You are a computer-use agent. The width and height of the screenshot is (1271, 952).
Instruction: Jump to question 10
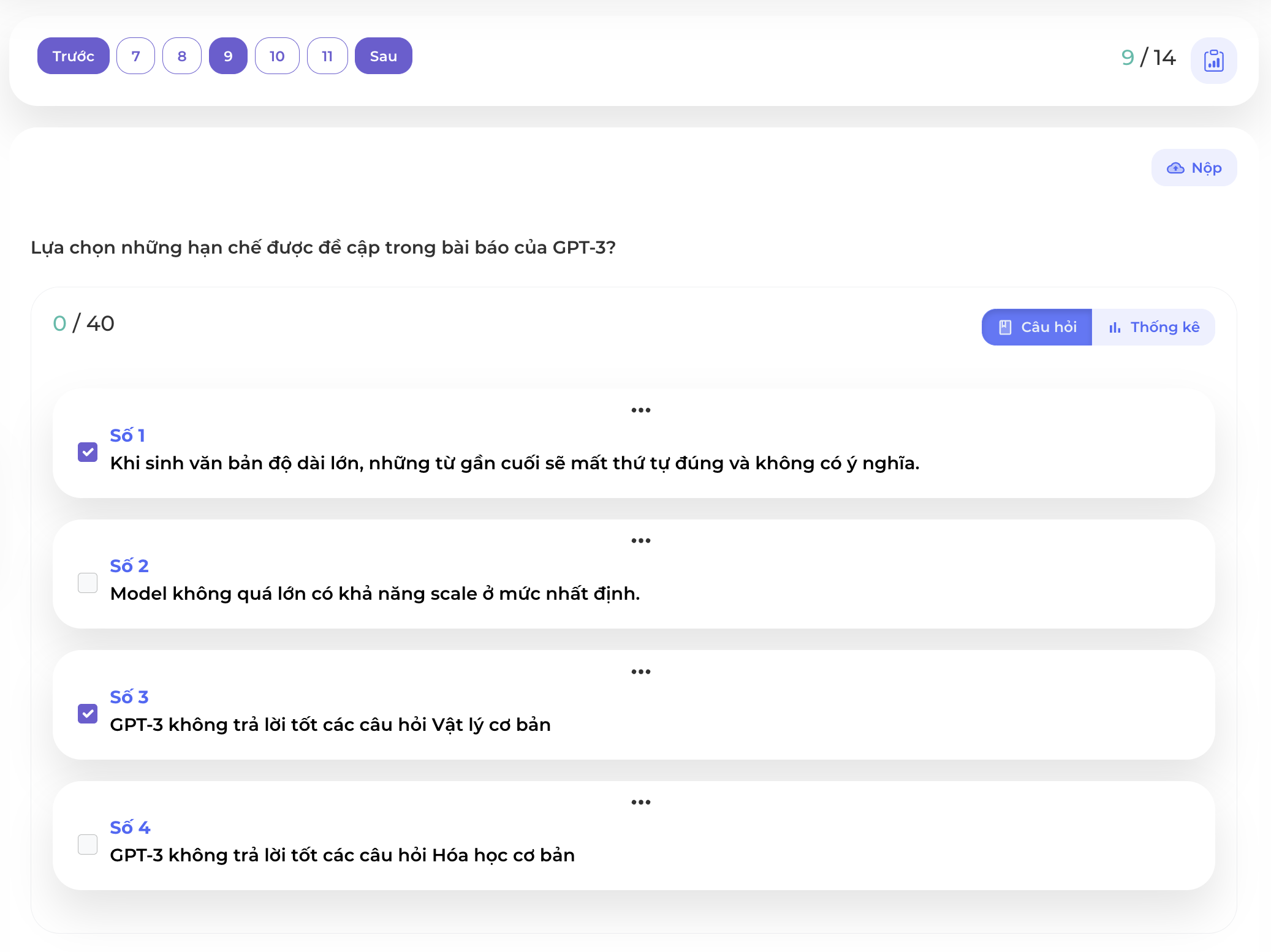coord(277,56)
